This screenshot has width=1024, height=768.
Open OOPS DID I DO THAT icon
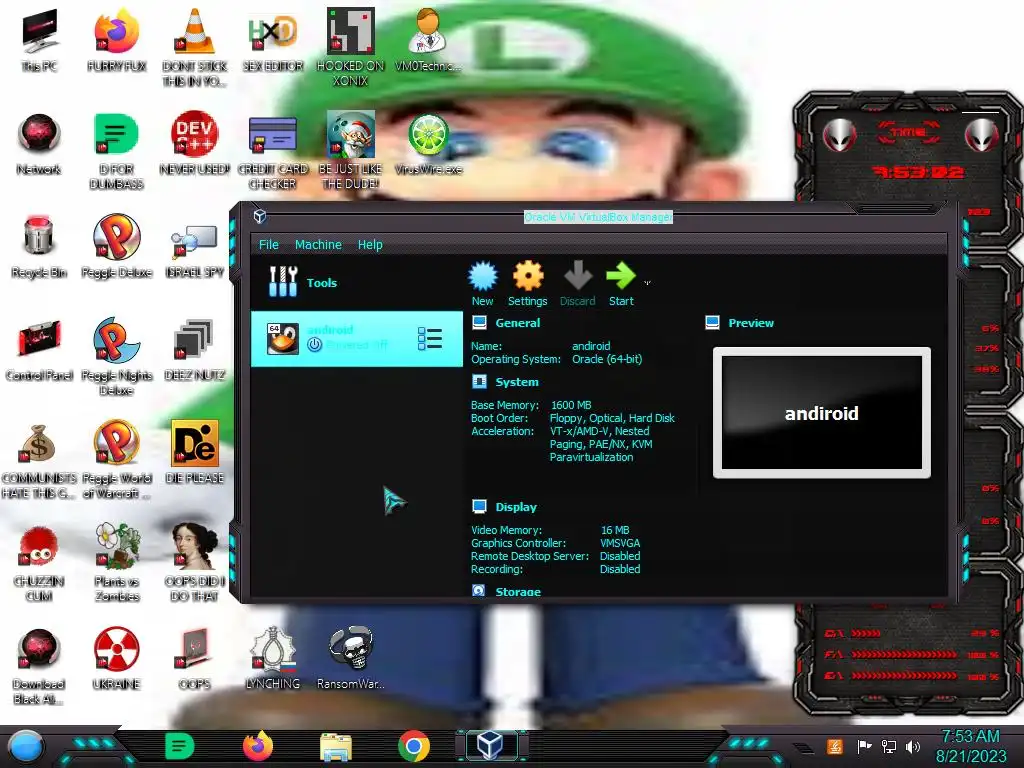[x=194, y=563]
